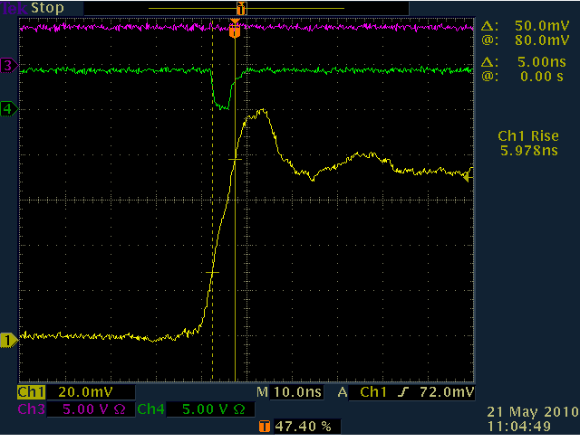Select the Ch1 channel label
Viewport: 580px width, 435px height.
[31, 392]
